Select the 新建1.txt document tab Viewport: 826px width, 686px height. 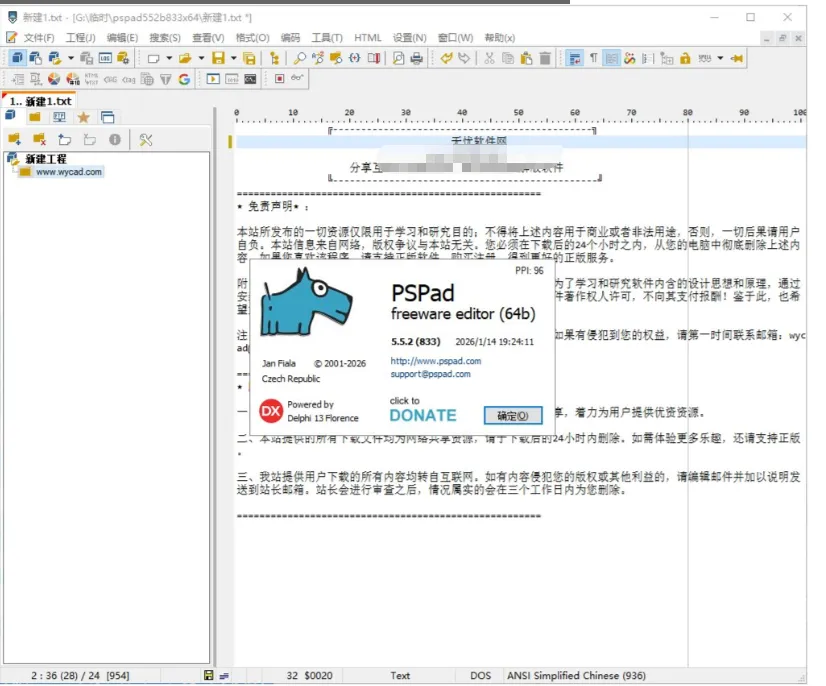tap(40, 101)
